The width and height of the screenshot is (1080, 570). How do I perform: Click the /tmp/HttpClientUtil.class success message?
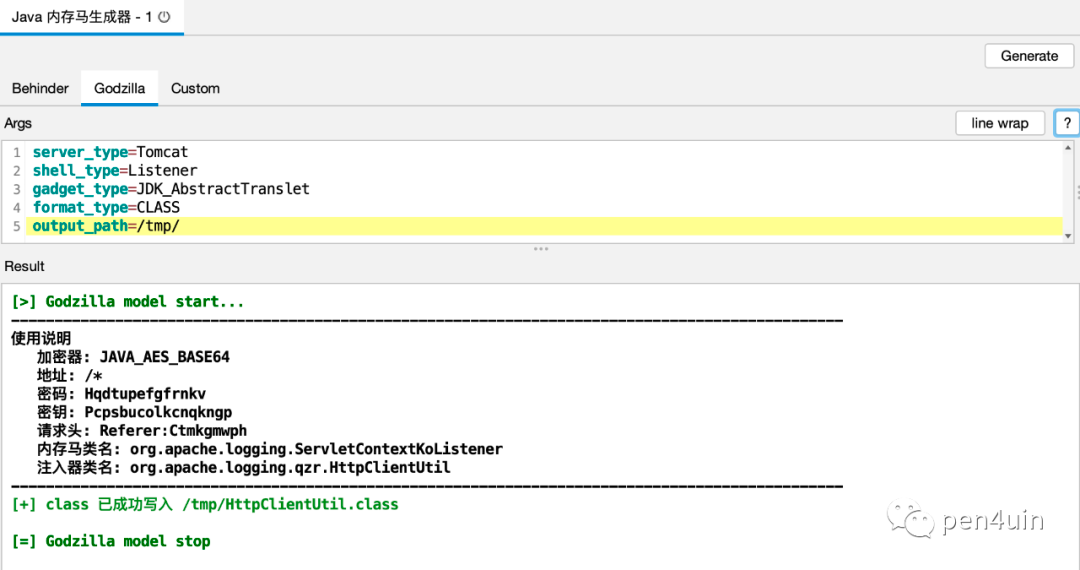205,505
